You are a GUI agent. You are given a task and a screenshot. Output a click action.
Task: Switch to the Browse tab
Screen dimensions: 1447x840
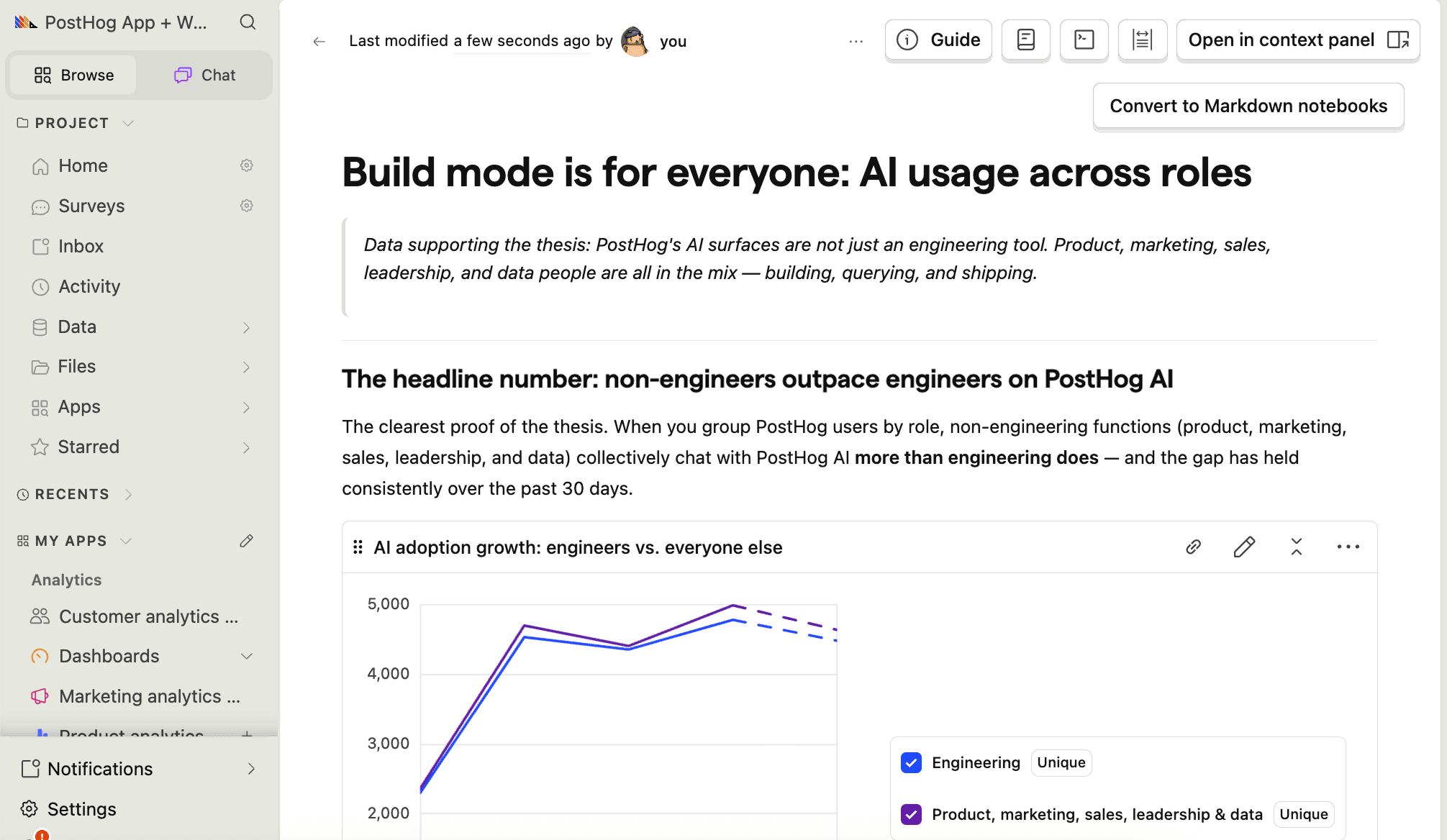point(73,75)
